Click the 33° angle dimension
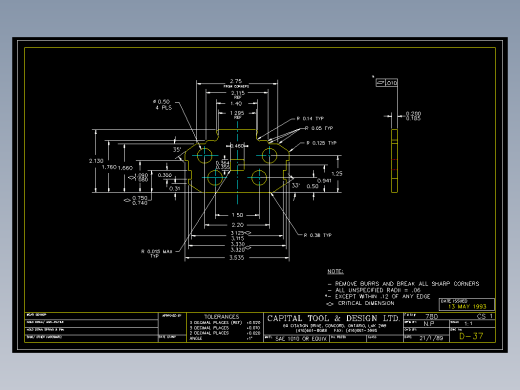Screen dimensions: 520x390 tap(296, 186)
